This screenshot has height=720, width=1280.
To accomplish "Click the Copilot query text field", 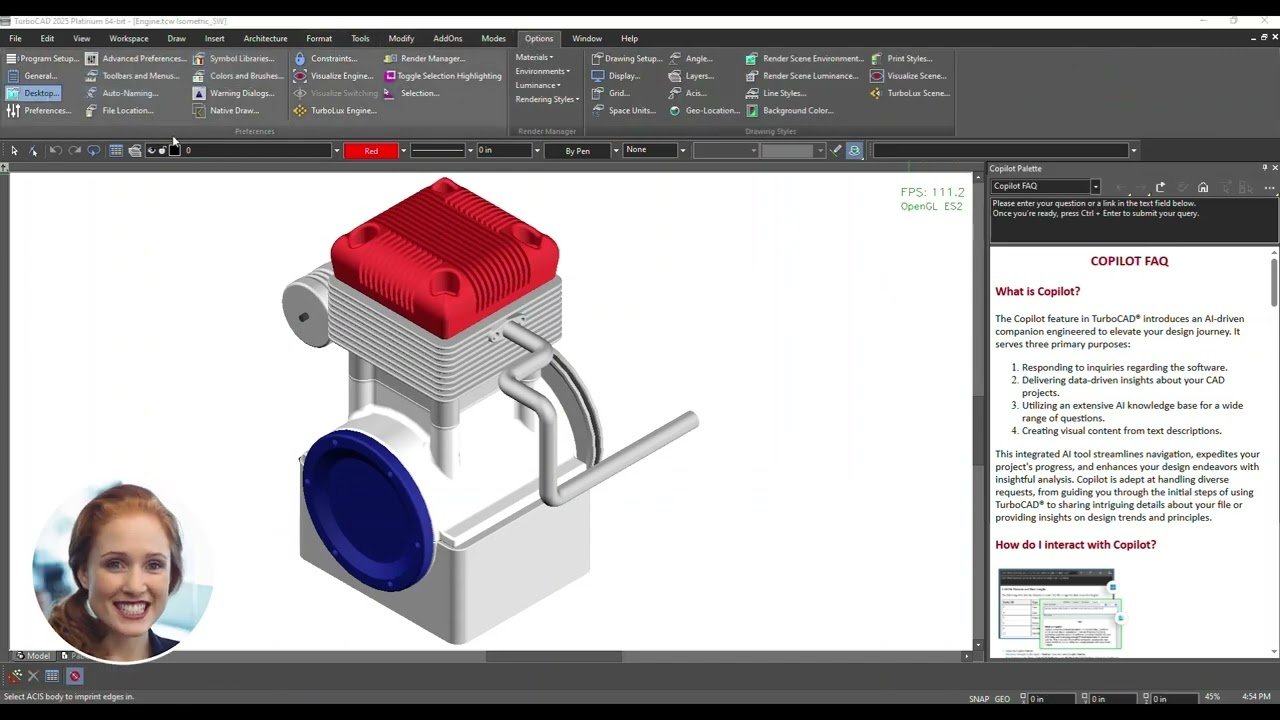I will (1134, 220).
